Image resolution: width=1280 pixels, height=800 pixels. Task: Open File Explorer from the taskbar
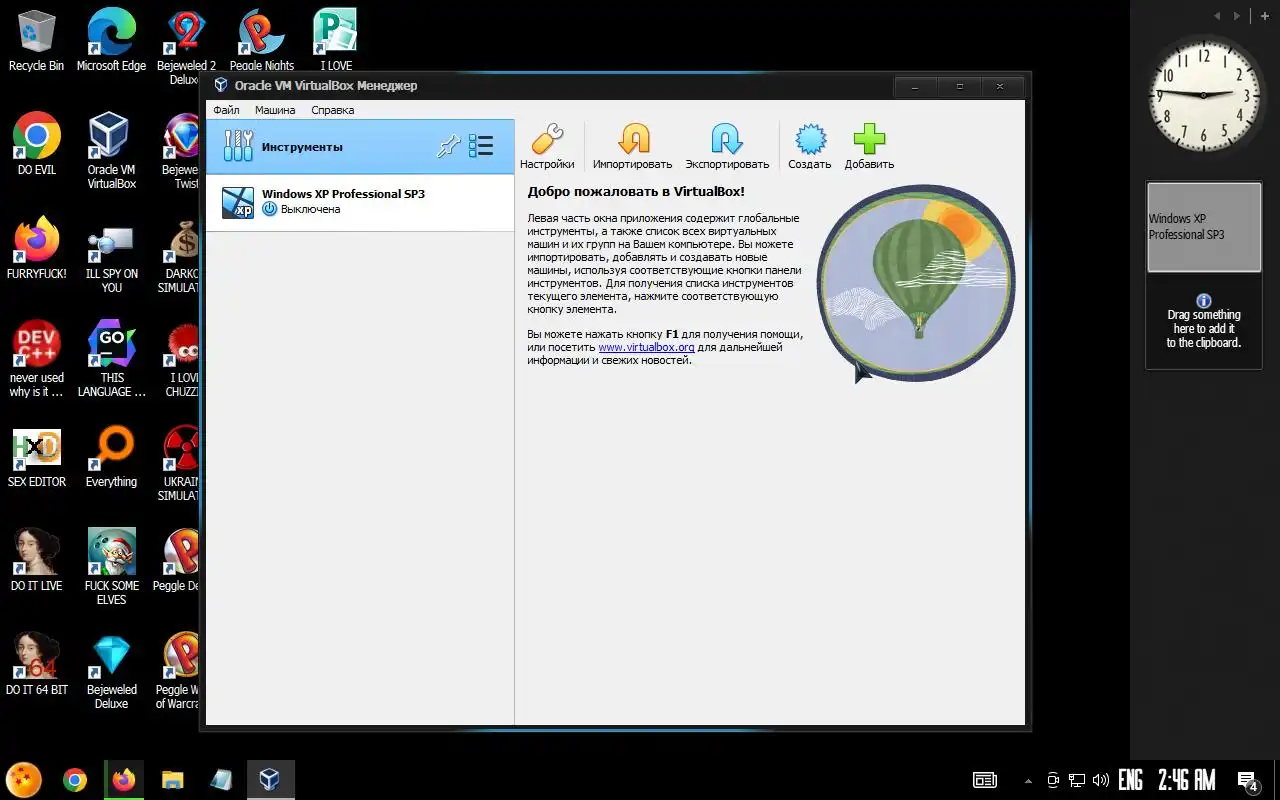[x=173, y=780]
